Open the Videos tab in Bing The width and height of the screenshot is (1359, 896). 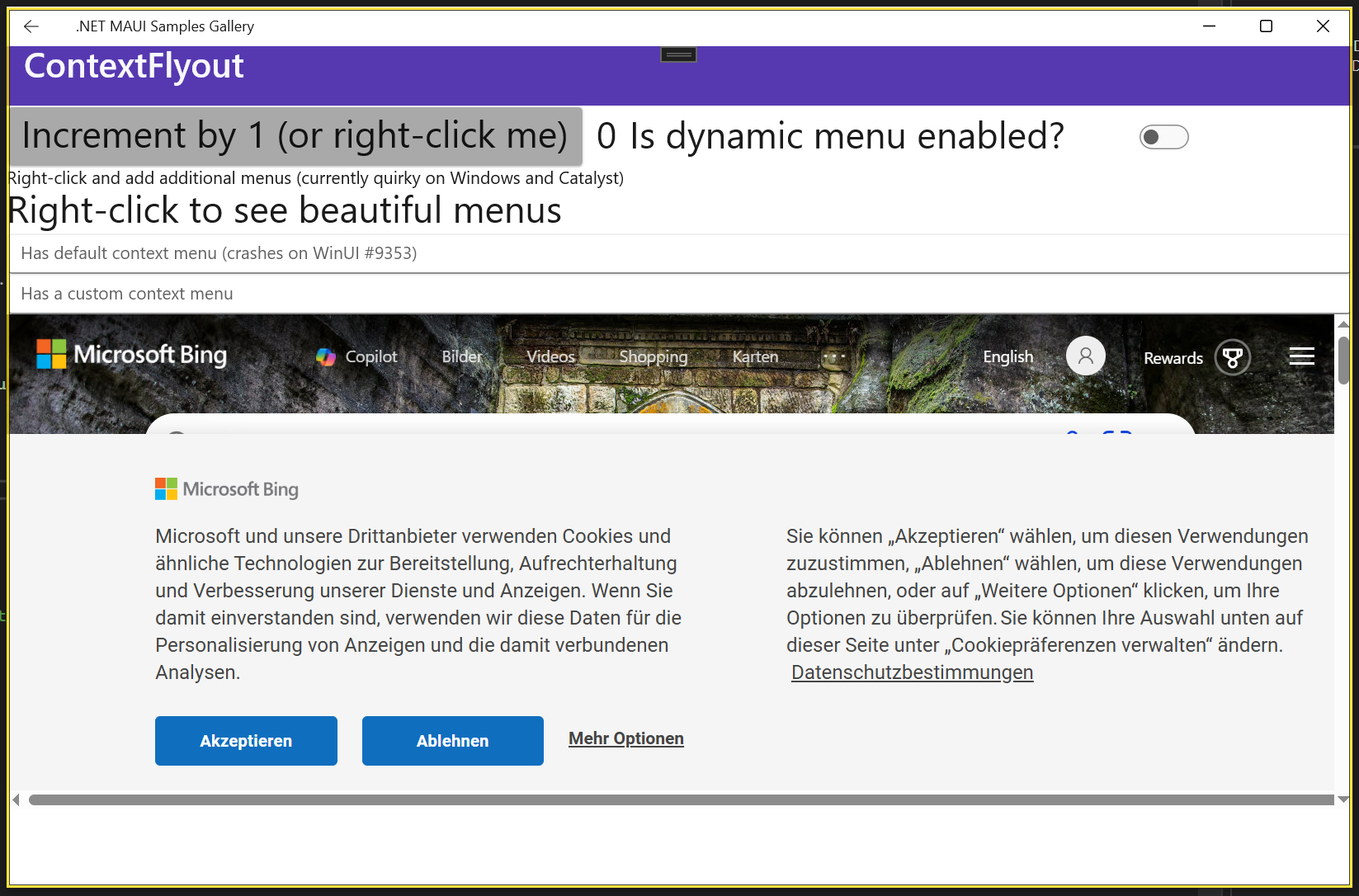pyautogui.click(x=550, y=356)
